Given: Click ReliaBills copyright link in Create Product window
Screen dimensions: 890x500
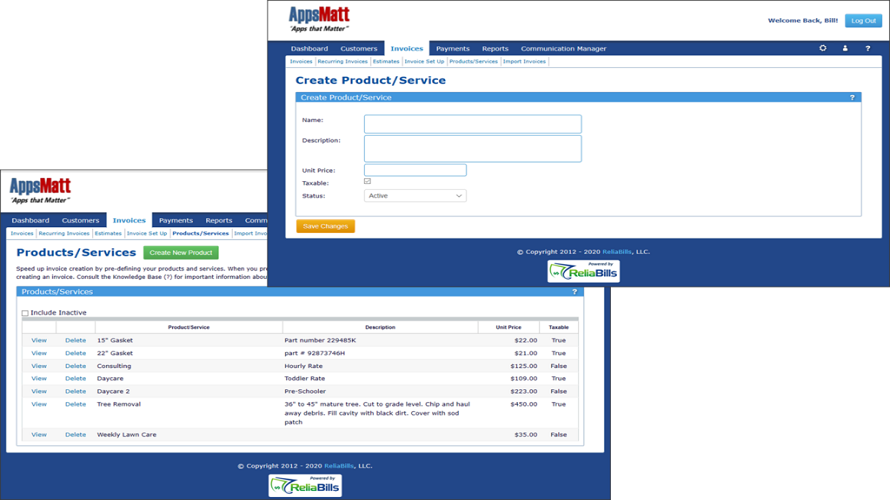Looking at the screenshot, I should coord(616,251).
